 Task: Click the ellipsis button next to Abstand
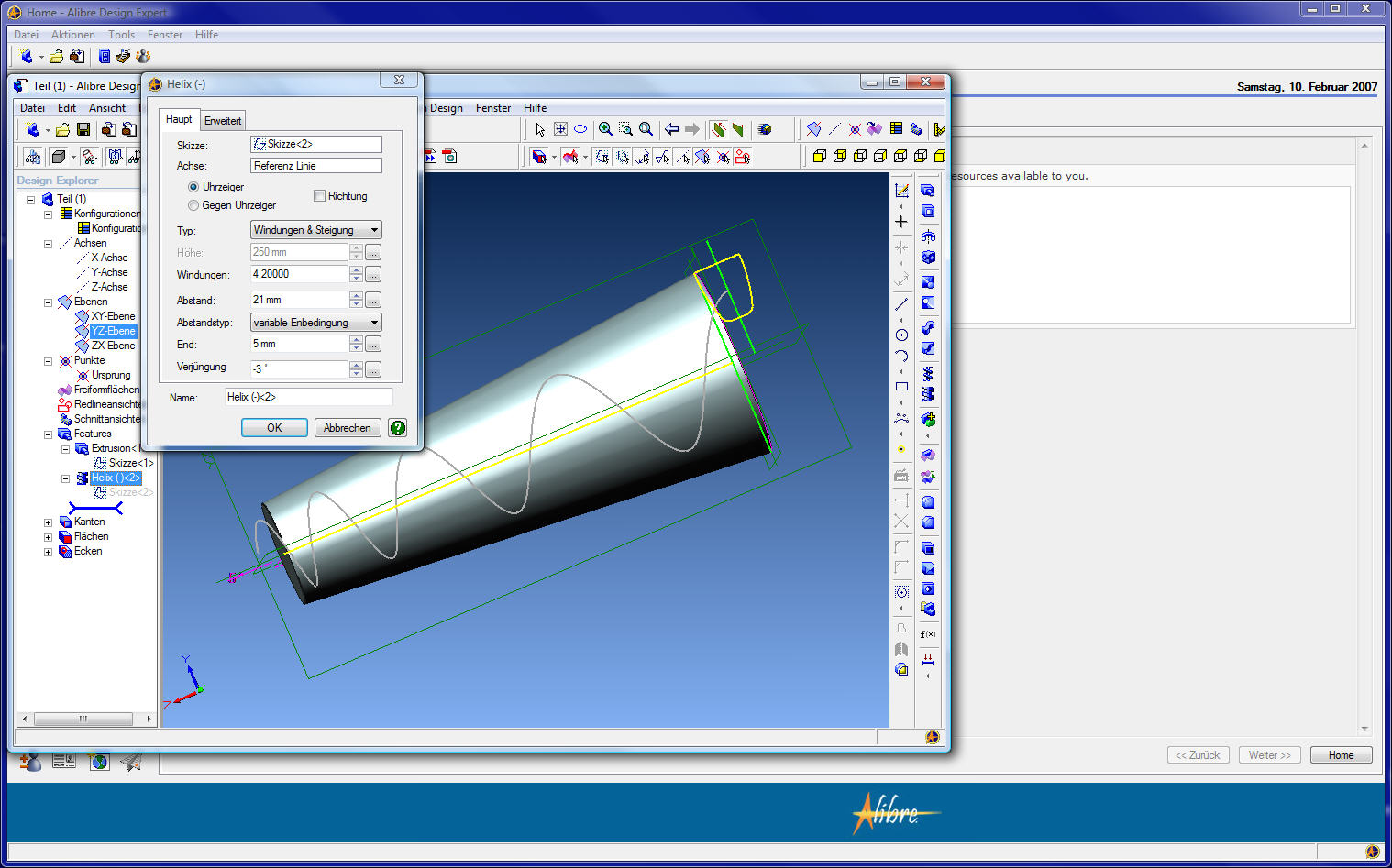point(373,300)
